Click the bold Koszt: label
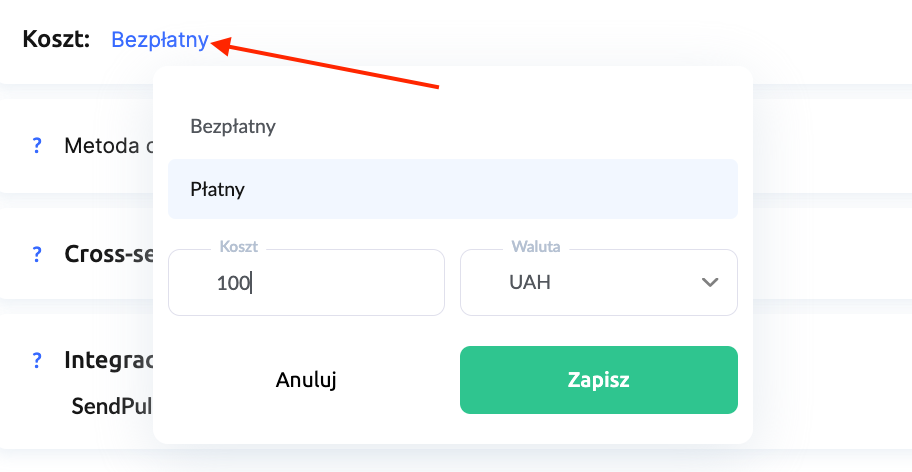 tap(56, 40)
